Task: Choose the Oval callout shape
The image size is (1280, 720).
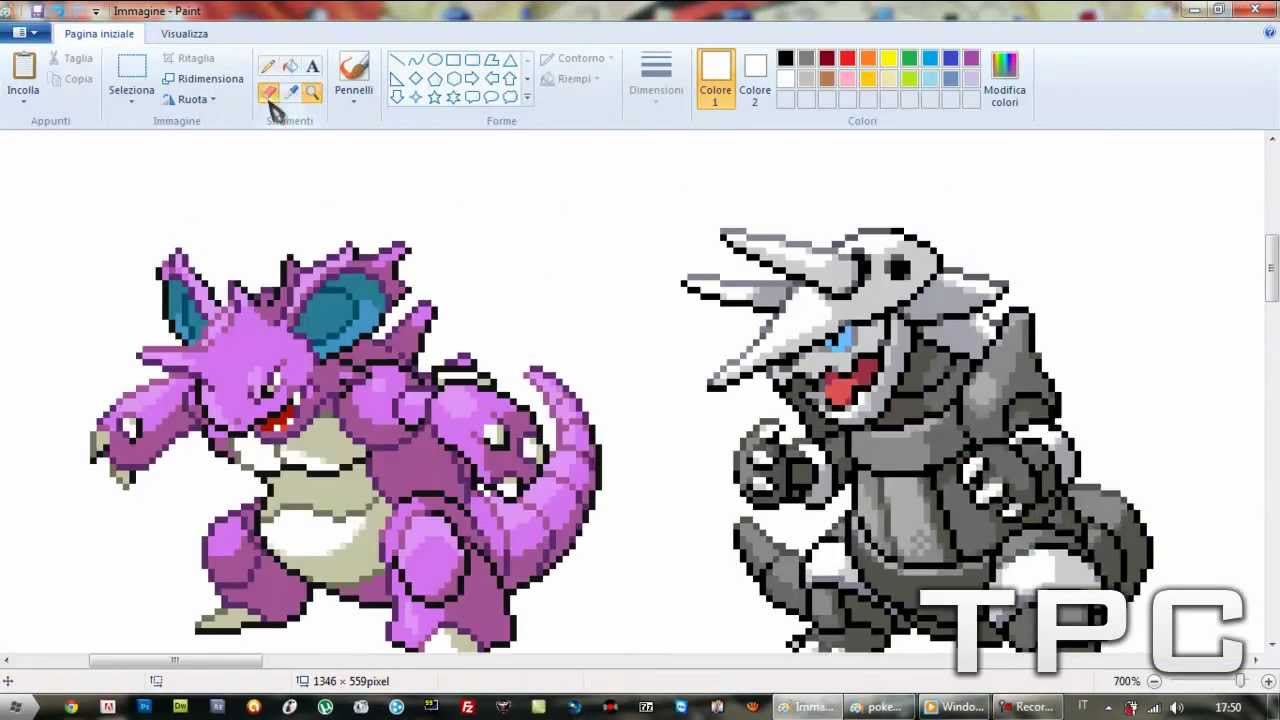Action: click(x=491, y=97)
